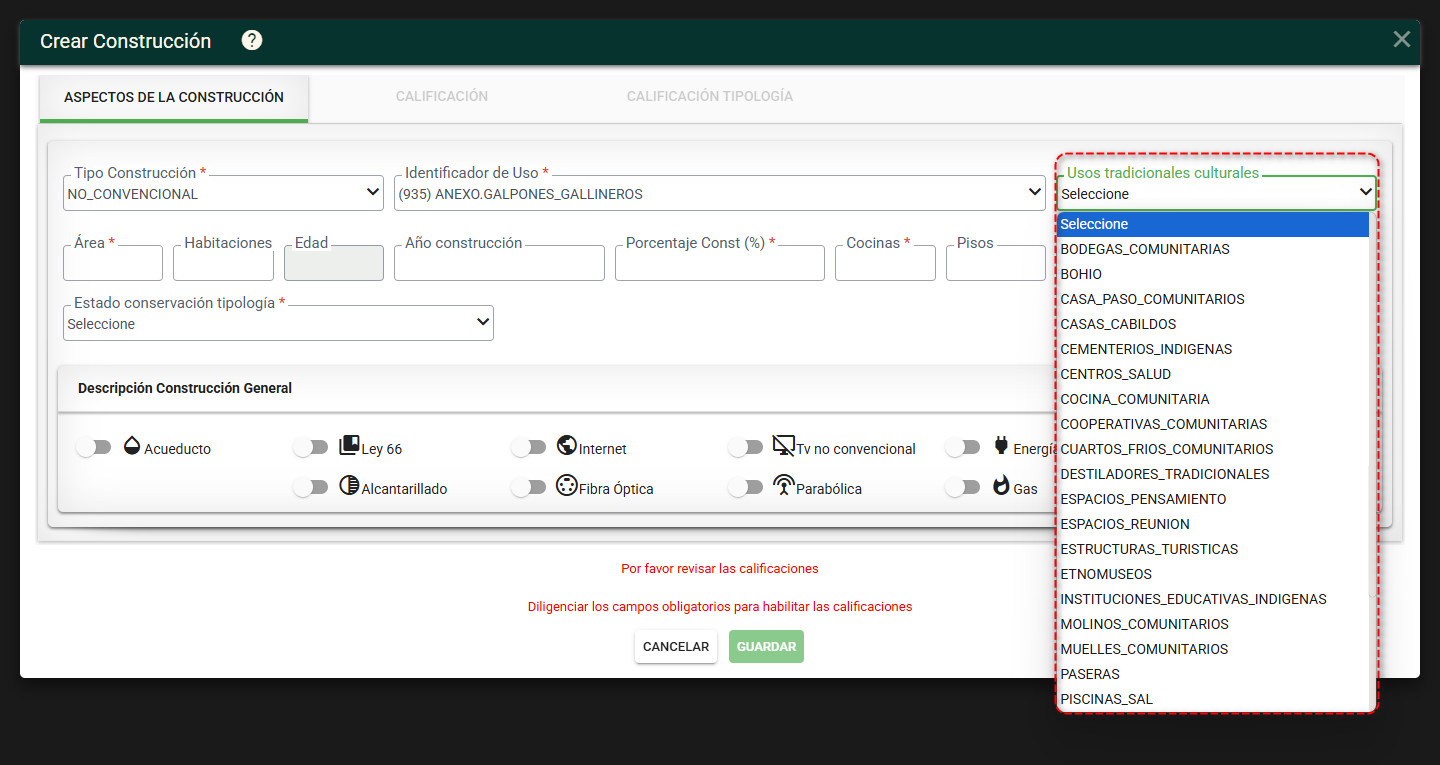Click the 'Por favor revisar las calificaciones' message
Image resolution: width=1440 pixels, height=765 pixels.
720,568
